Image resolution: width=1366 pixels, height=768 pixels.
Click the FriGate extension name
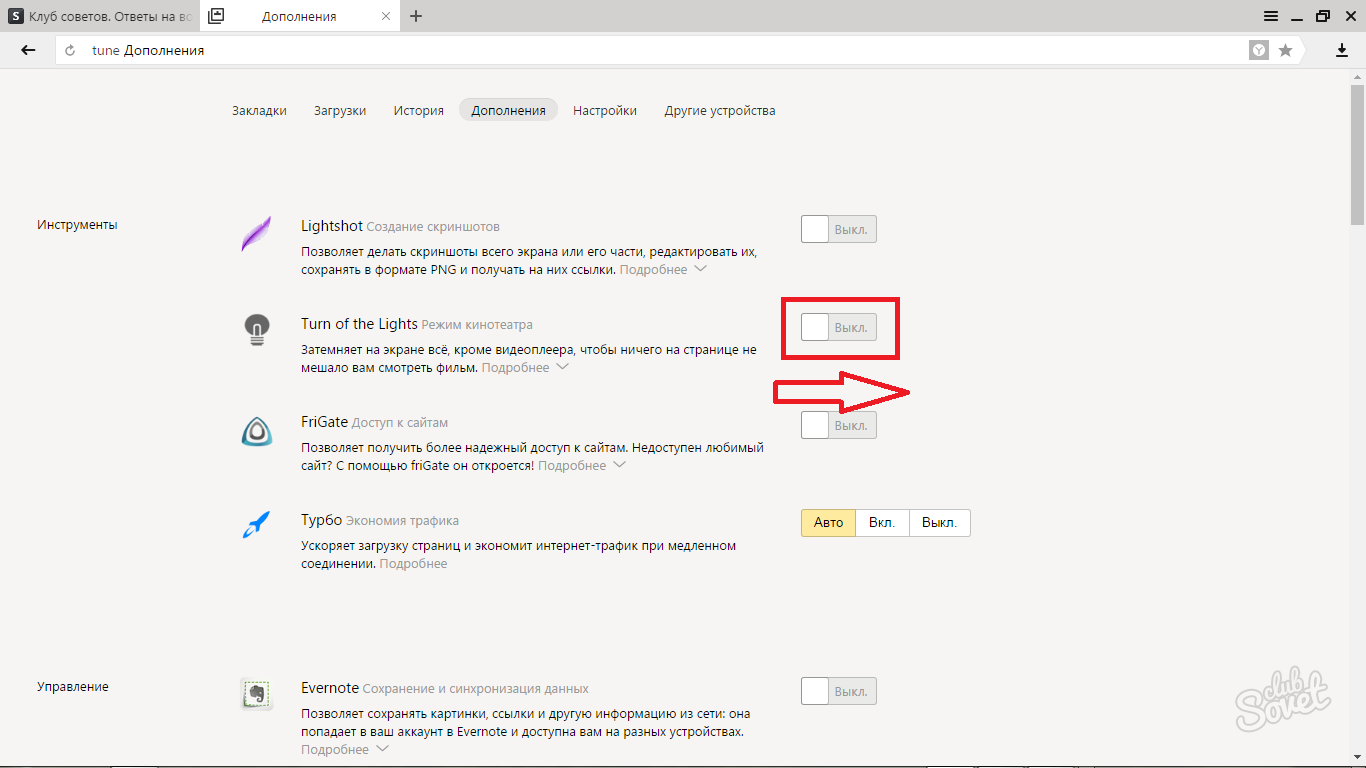tap(324, 422)
